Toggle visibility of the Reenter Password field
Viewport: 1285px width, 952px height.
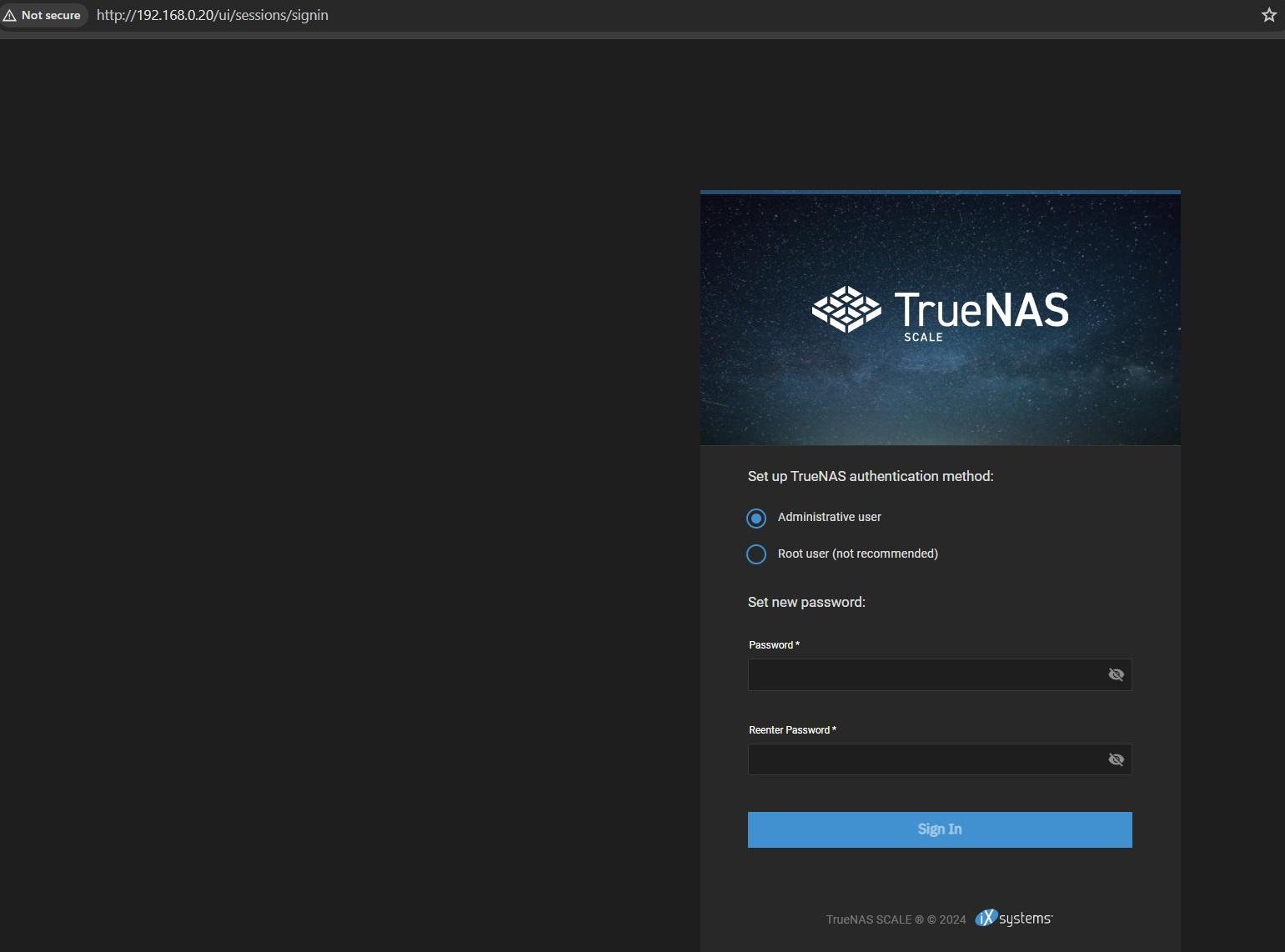coord(1116,759)
